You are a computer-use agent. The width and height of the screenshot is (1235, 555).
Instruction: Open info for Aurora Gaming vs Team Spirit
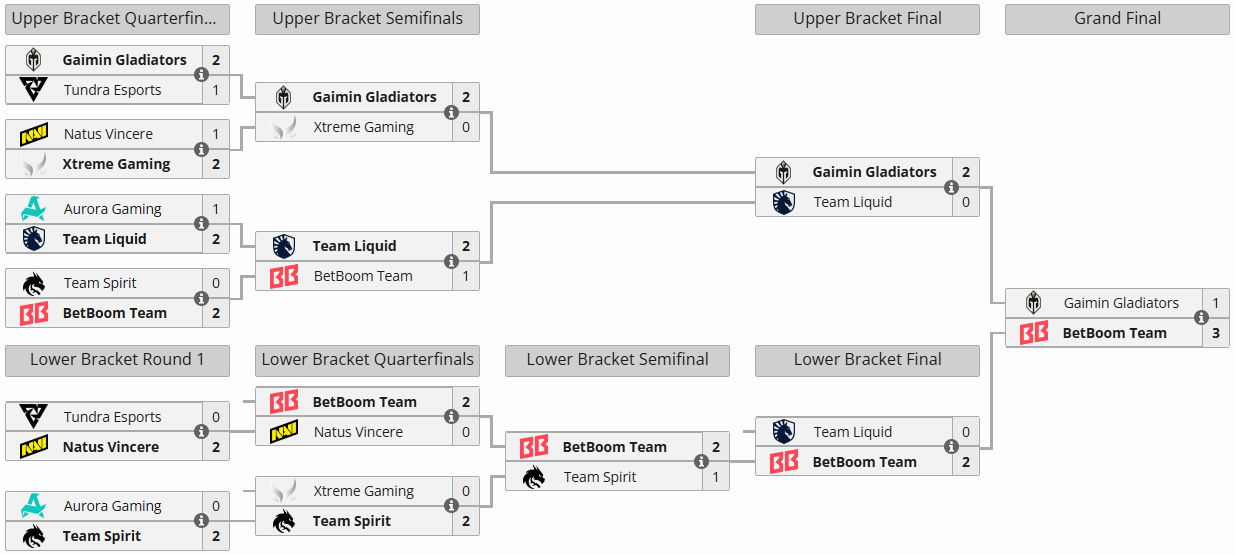coord(201,521)
